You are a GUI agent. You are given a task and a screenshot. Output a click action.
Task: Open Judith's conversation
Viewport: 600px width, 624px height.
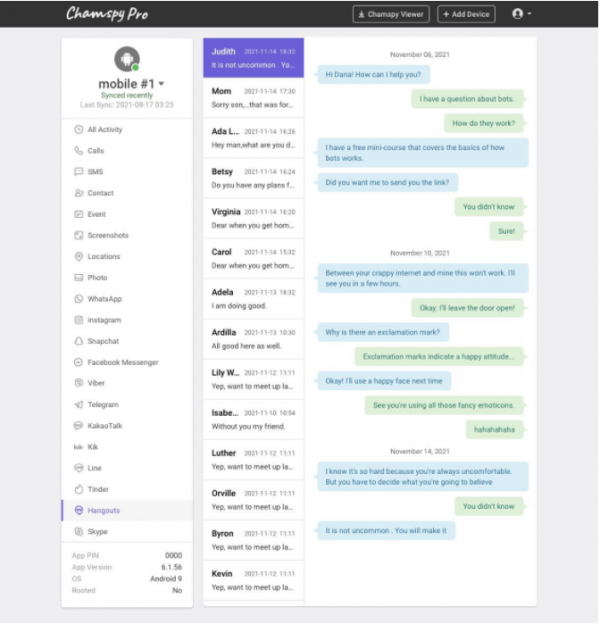click(253, 58)
